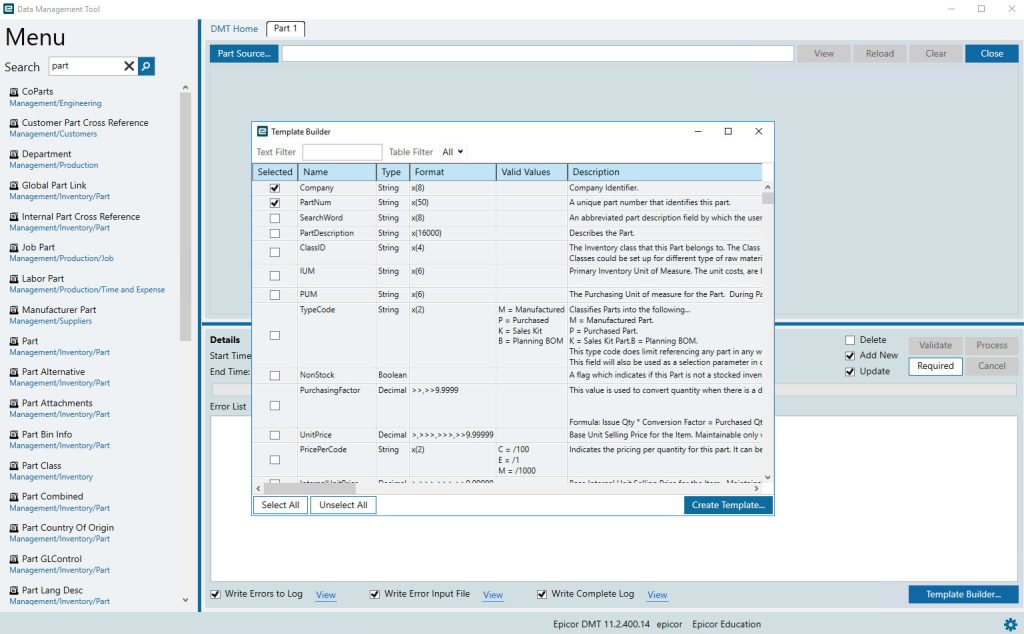Enable the Delete checkbox
Screen dimensions: 1024x634
point(850,340)
